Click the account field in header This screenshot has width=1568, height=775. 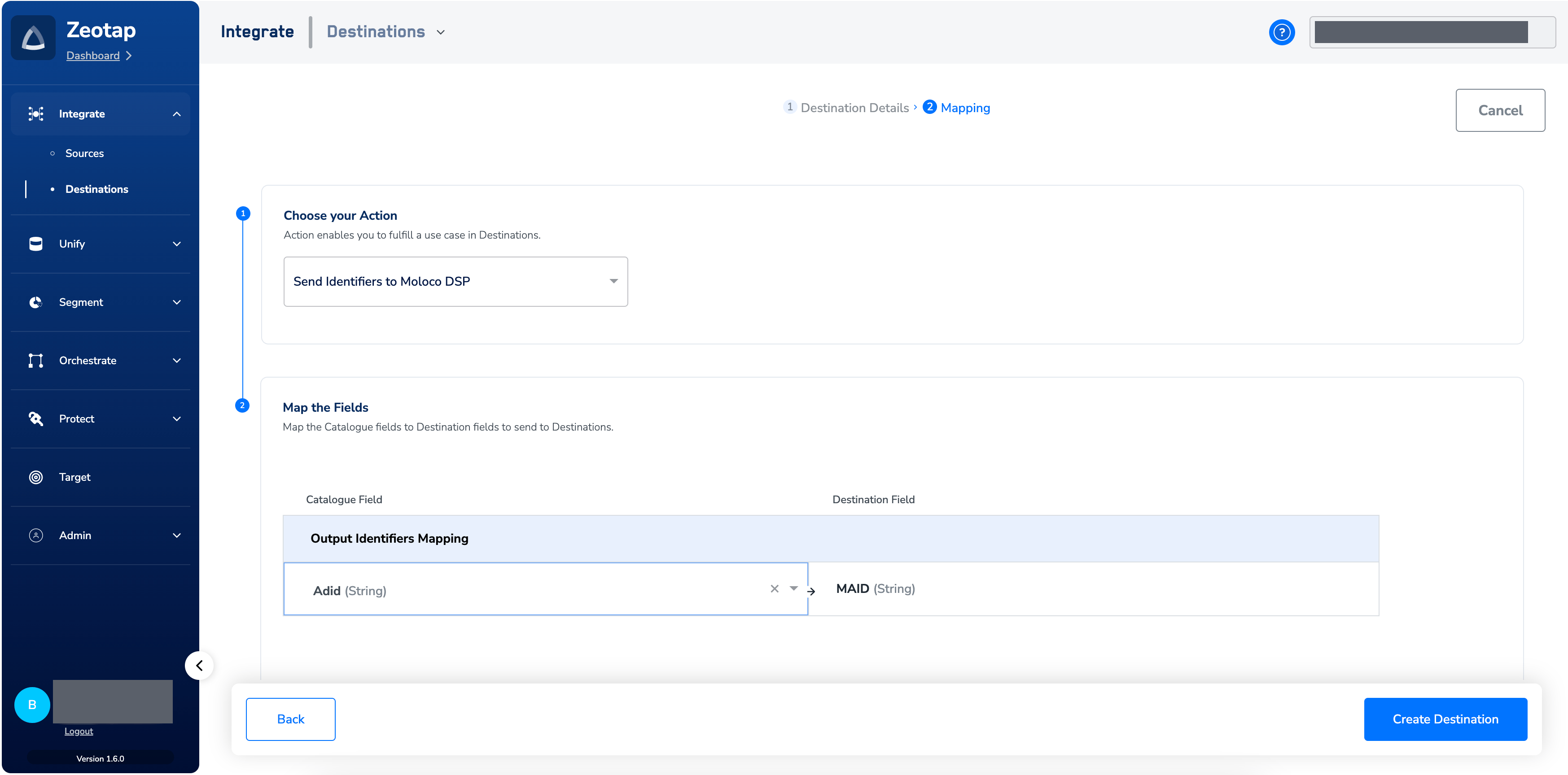coord(1432,32)
